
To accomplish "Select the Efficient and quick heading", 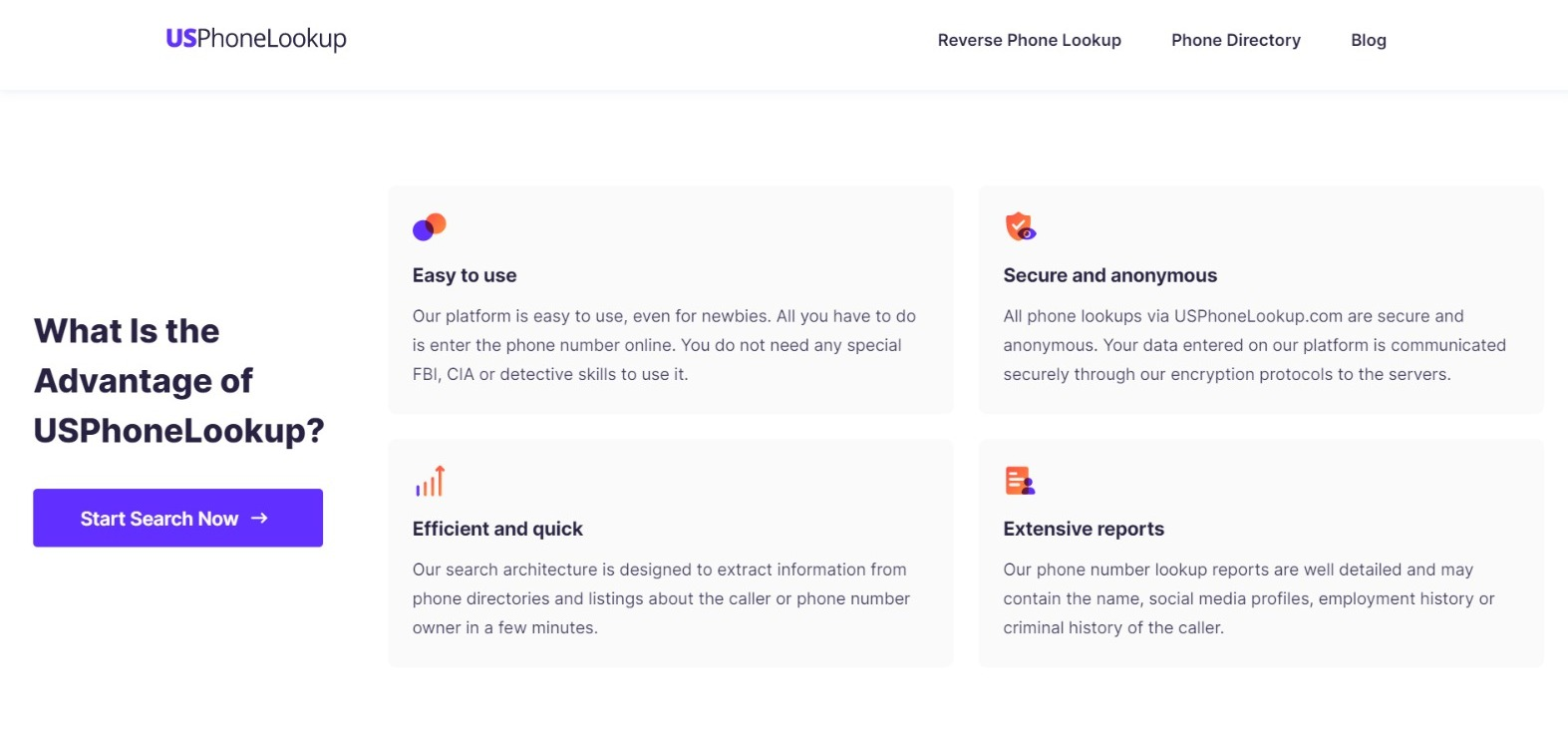I will tap(497, 529).
